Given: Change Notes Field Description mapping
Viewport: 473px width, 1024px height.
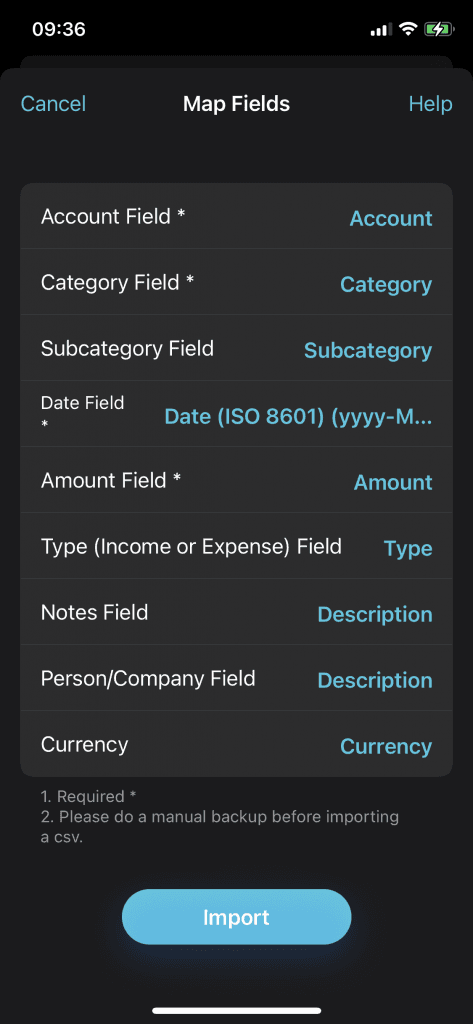Looking at the screenshot, I should (374, 614).
